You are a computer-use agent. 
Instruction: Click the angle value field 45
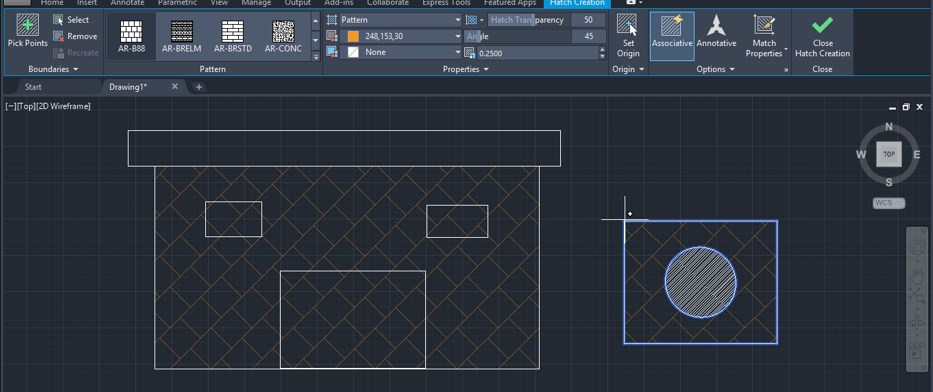(x=588, y=36)
